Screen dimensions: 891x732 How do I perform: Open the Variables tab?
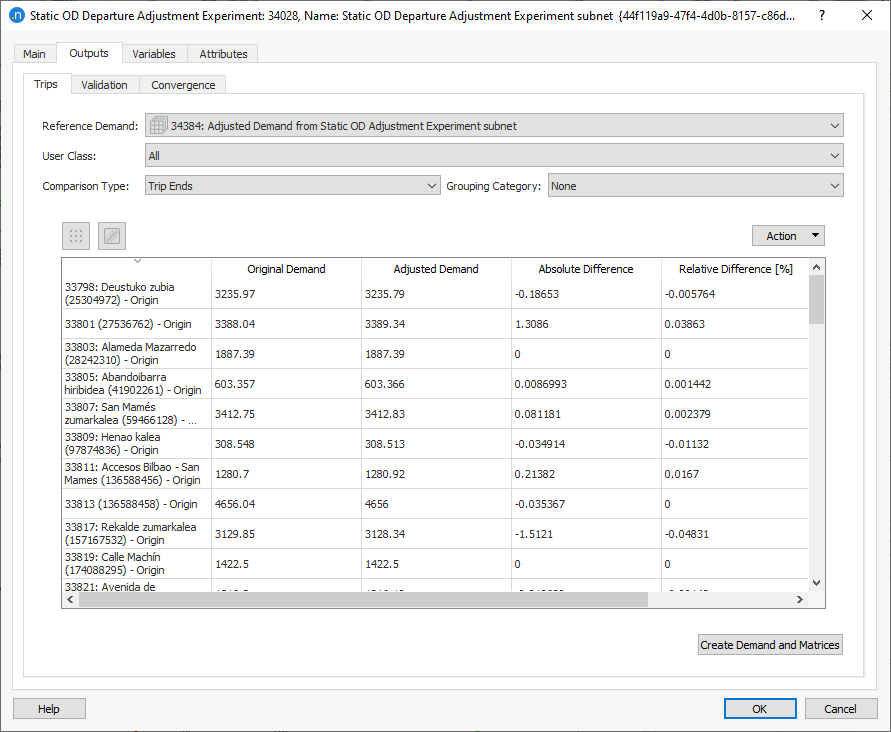click(x=154, y=53)
